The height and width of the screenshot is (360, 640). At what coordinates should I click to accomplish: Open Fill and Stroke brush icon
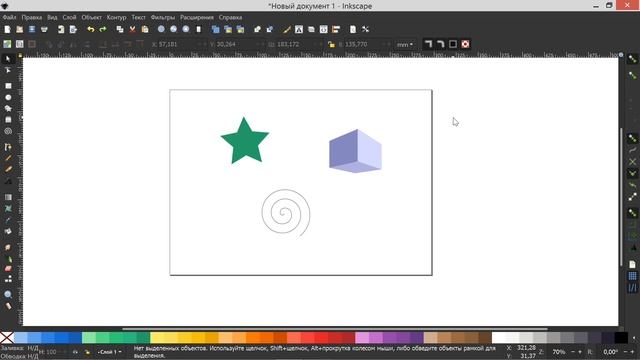point(287,29)
